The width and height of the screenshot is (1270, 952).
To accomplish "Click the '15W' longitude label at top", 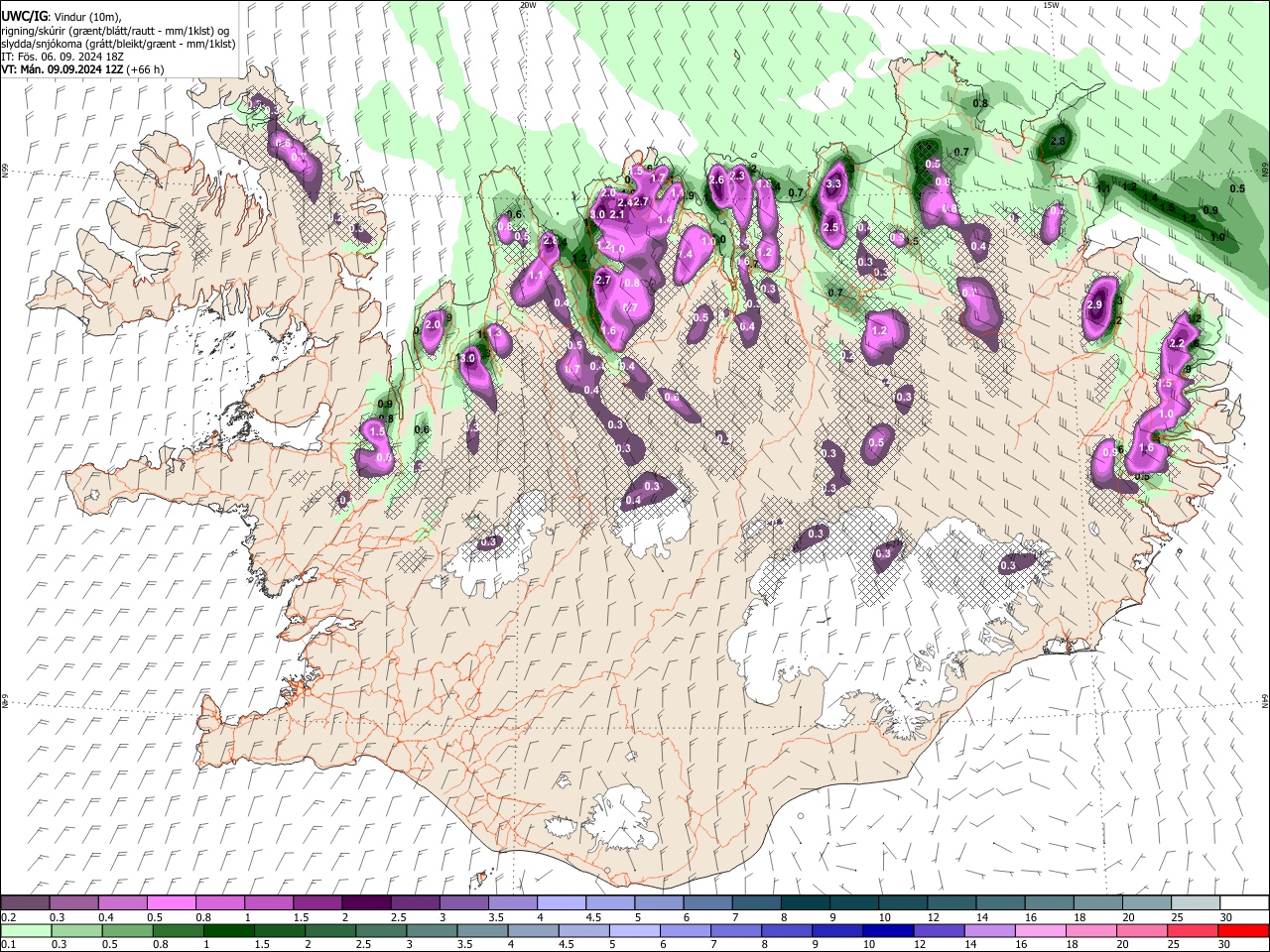I will click(x=1051, y=5).
